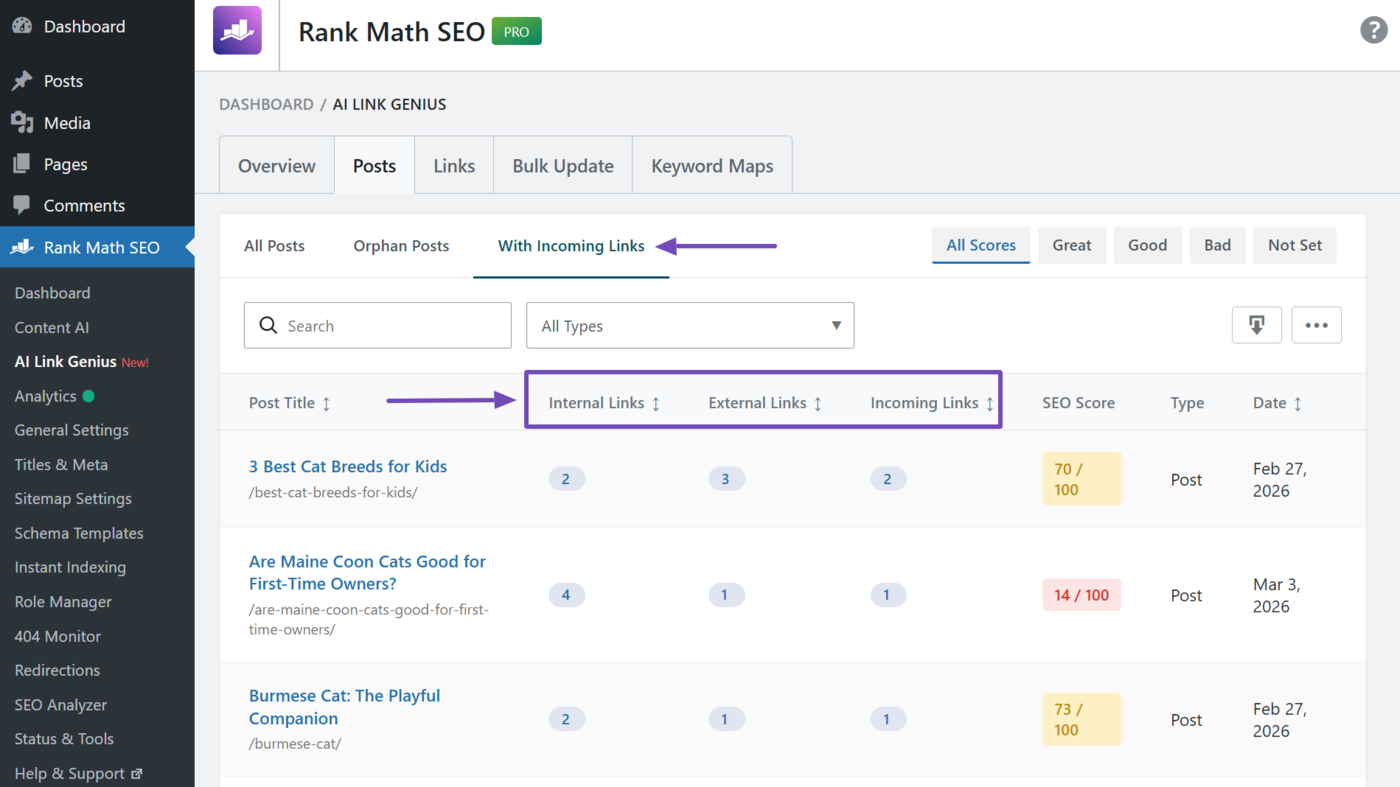1400x787 pixels.
Task: Filter scores by Great
Action: 1072,245
